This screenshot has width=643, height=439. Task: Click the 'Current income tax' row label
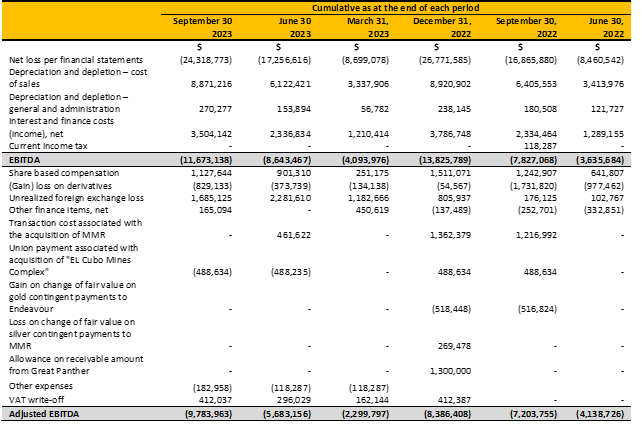pos(48,146)
